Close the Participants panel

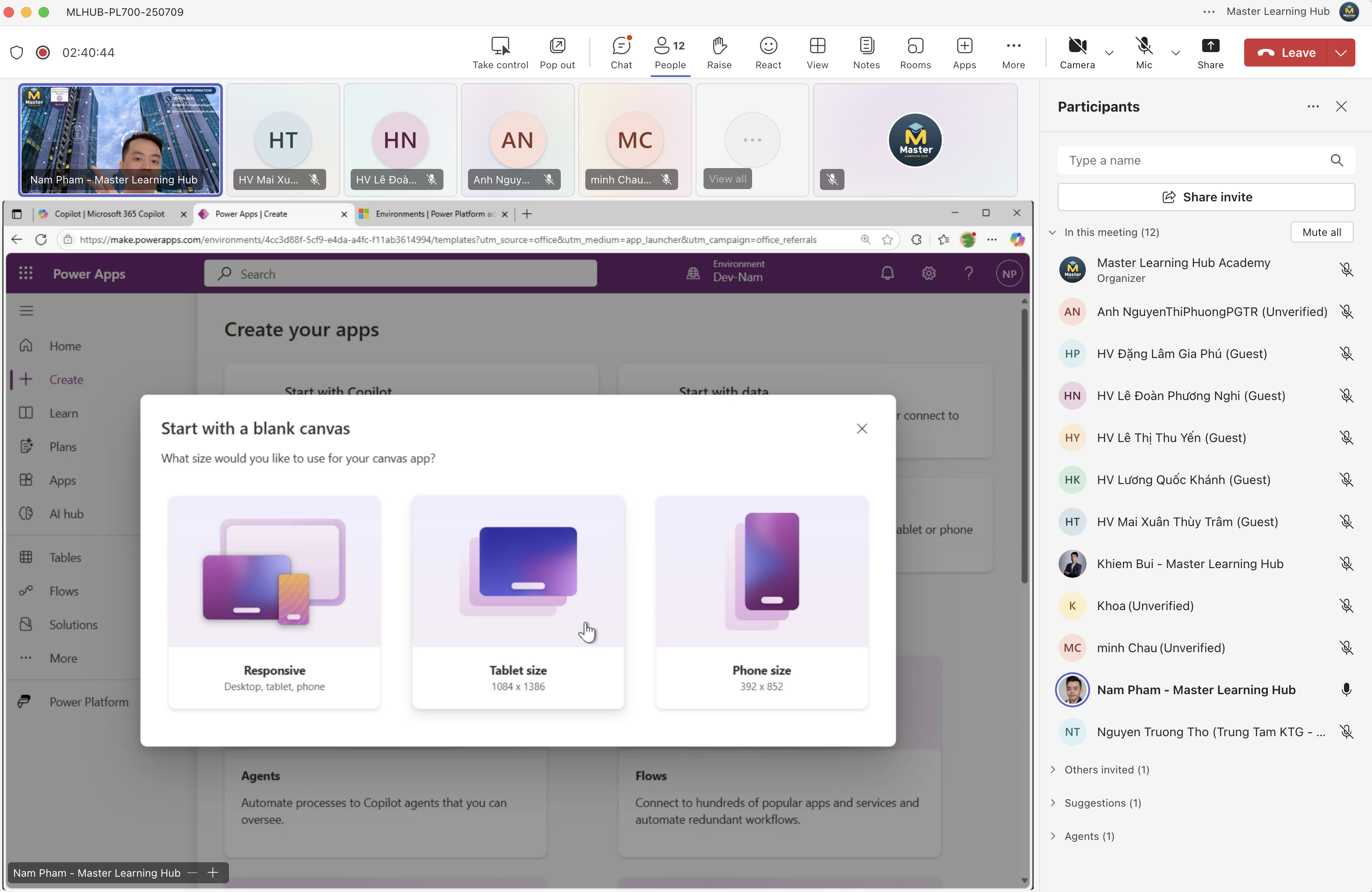[1341, 107]
